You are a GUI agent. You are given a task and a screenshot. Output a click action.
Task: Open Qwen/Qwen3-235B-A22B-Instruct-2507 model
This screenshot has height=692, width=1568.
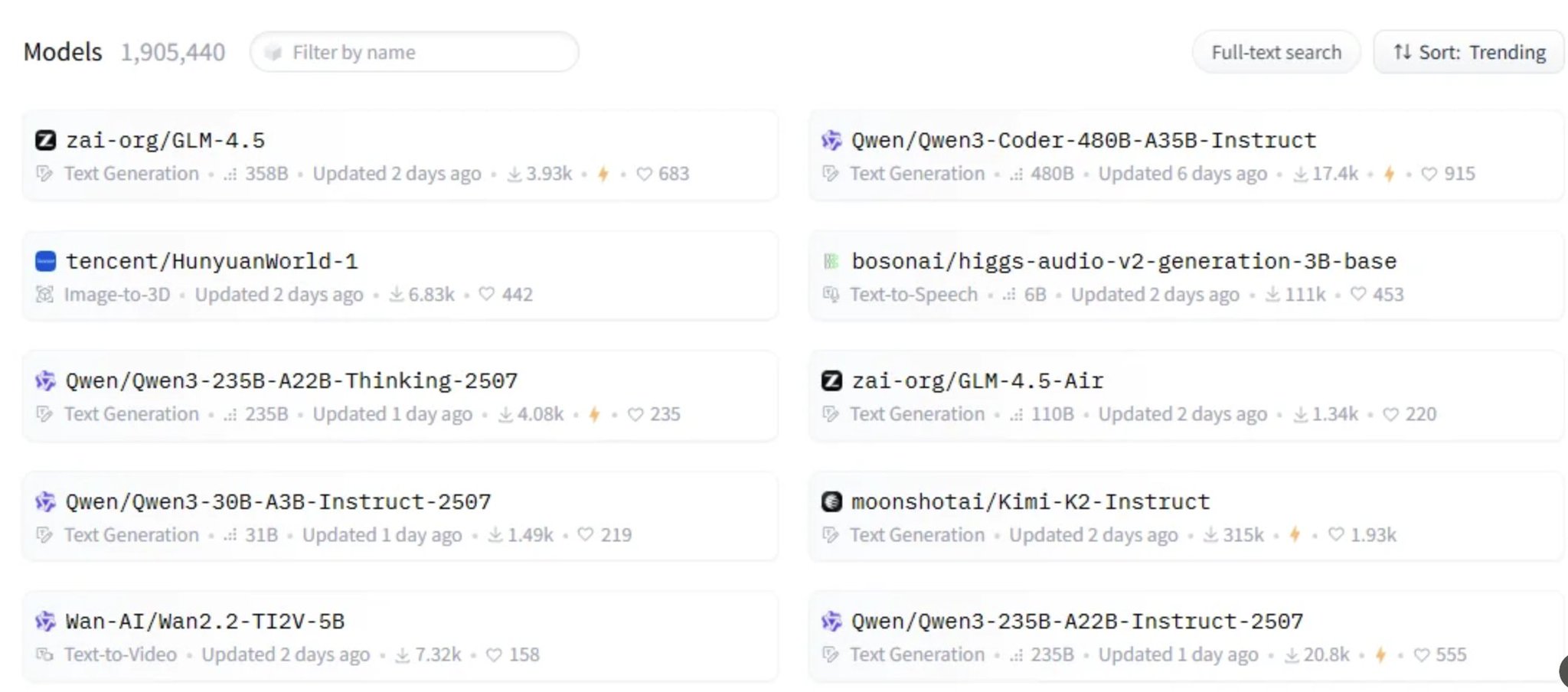(1077, 622)
